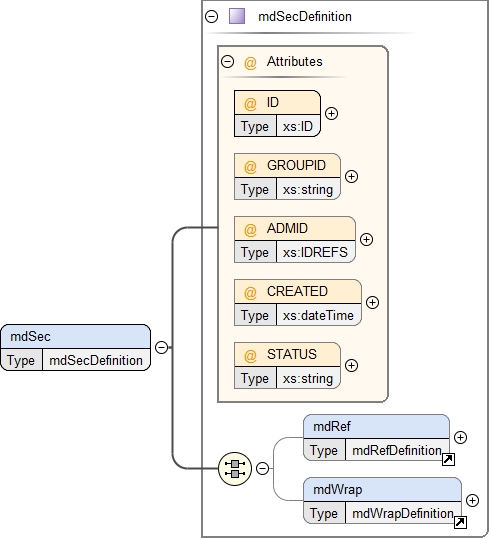Expand the ID attribute details
490x539 pixels.
(x=331, y=113)
